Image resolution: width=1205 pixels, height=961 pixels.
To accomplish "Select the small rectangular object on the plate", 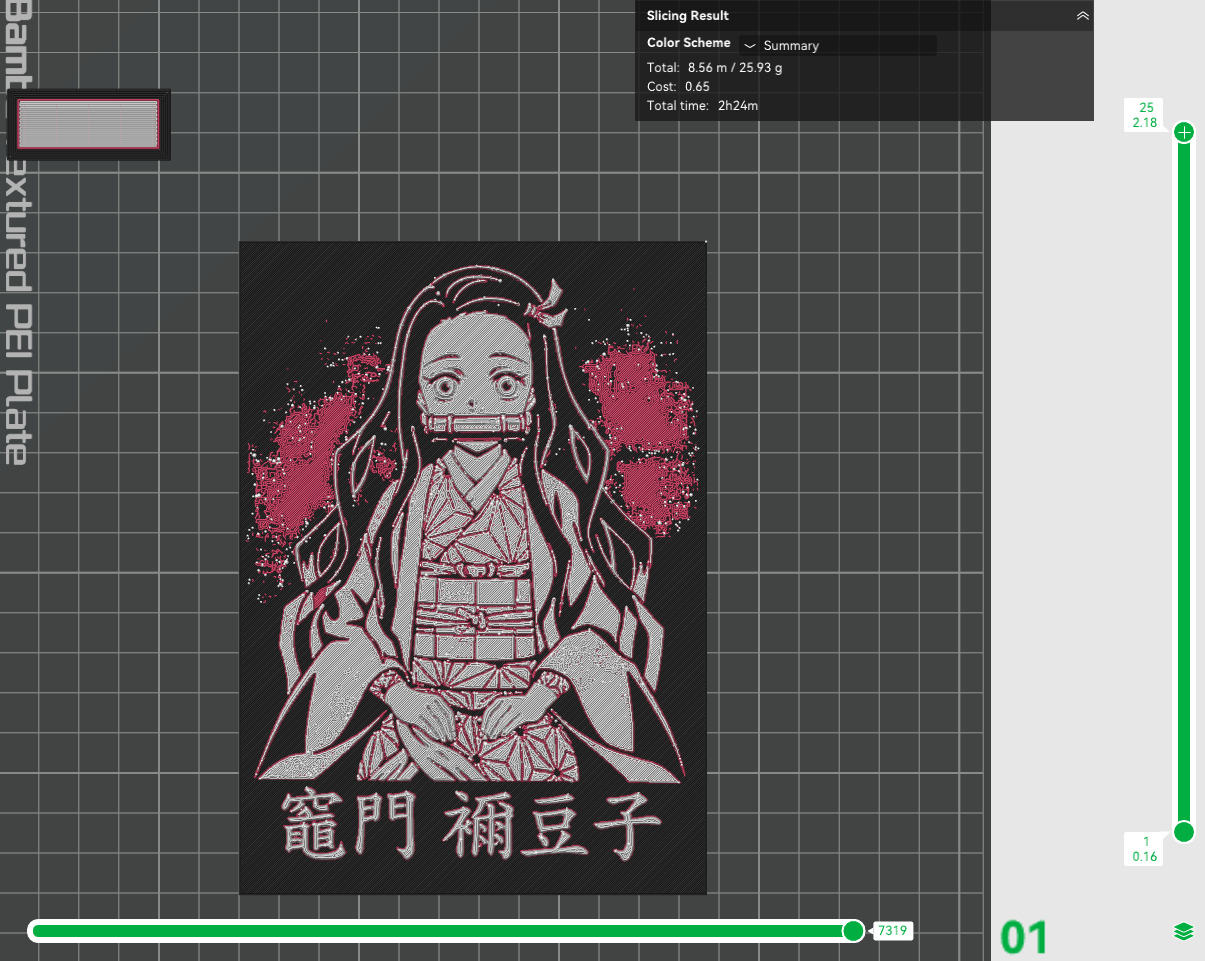I will pos(88,124).
